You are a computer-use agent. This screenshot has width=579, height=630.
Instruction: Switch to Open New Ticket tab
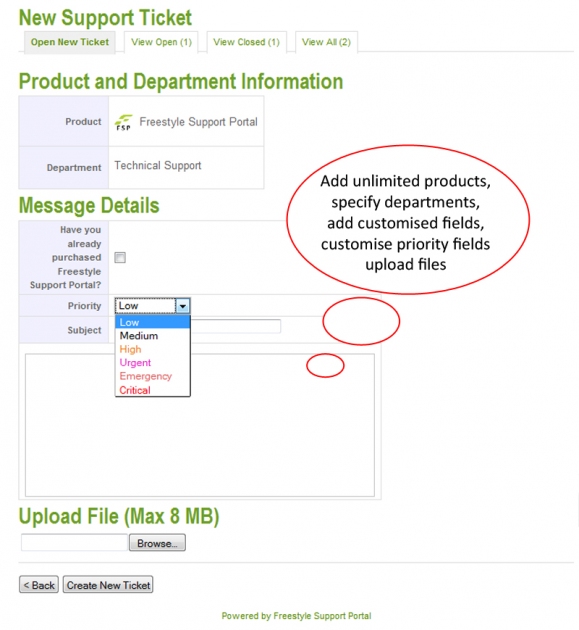coord(70,42)
